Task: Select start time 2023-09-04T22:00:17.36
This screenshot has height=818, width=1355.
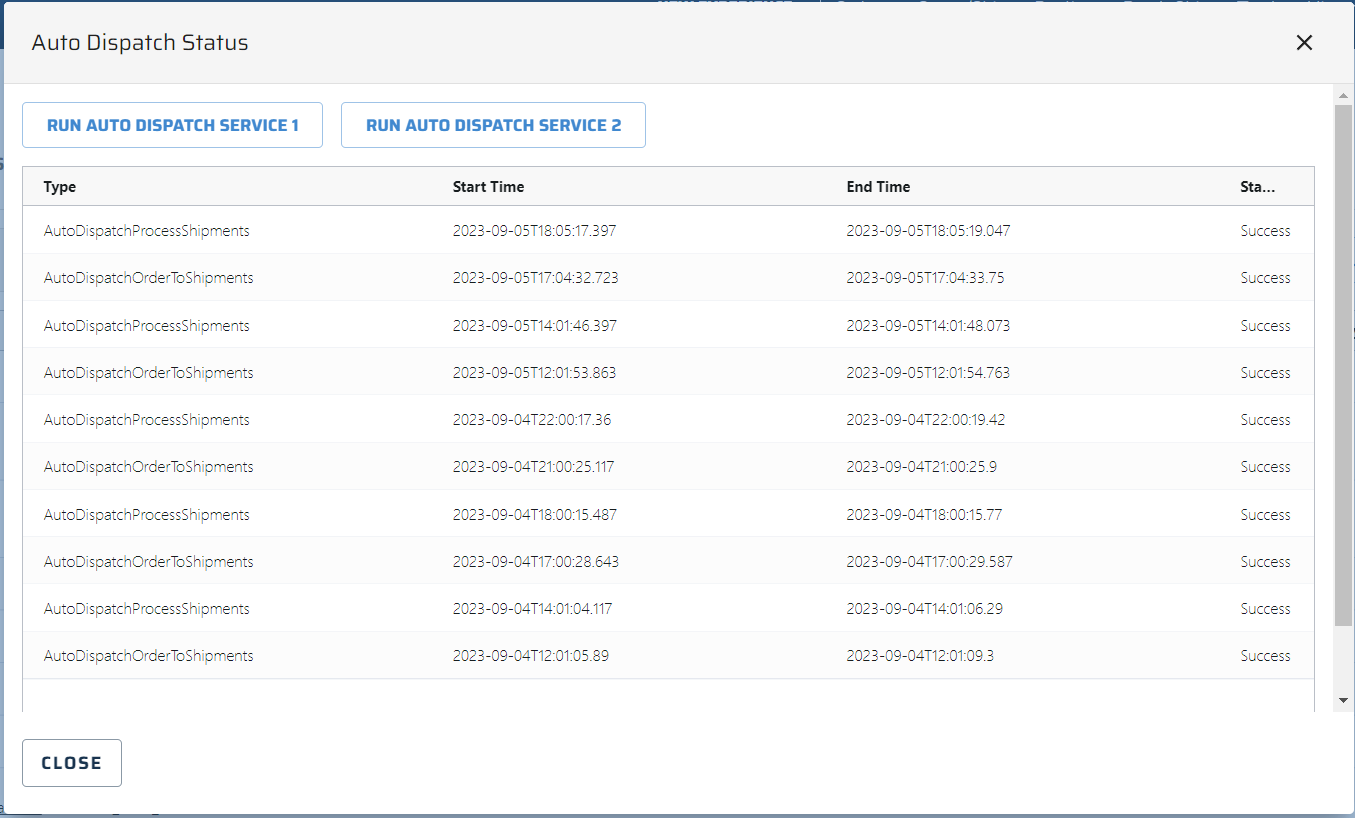Action: click(x=532, y=420)
